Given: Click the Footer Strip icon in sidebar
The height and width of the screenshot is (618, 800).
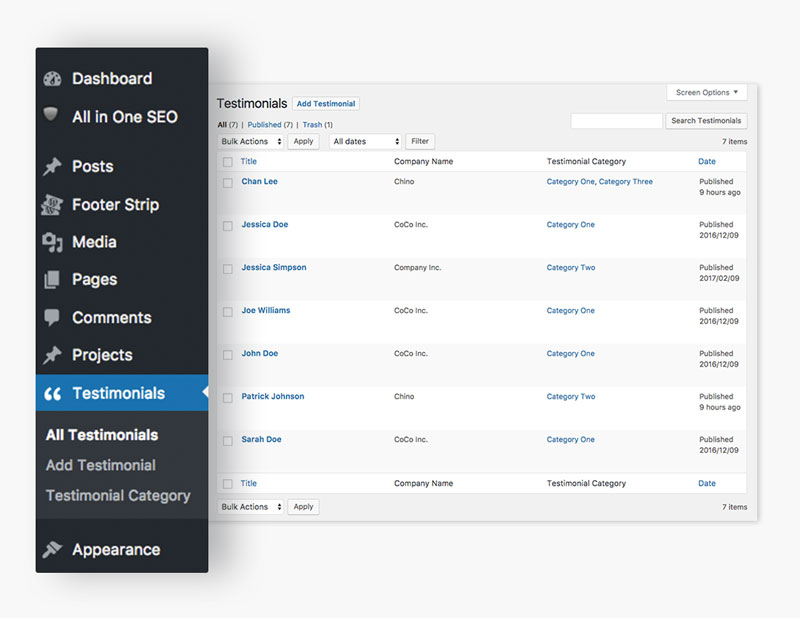Looking at the screenshot, I should [53, 205].
